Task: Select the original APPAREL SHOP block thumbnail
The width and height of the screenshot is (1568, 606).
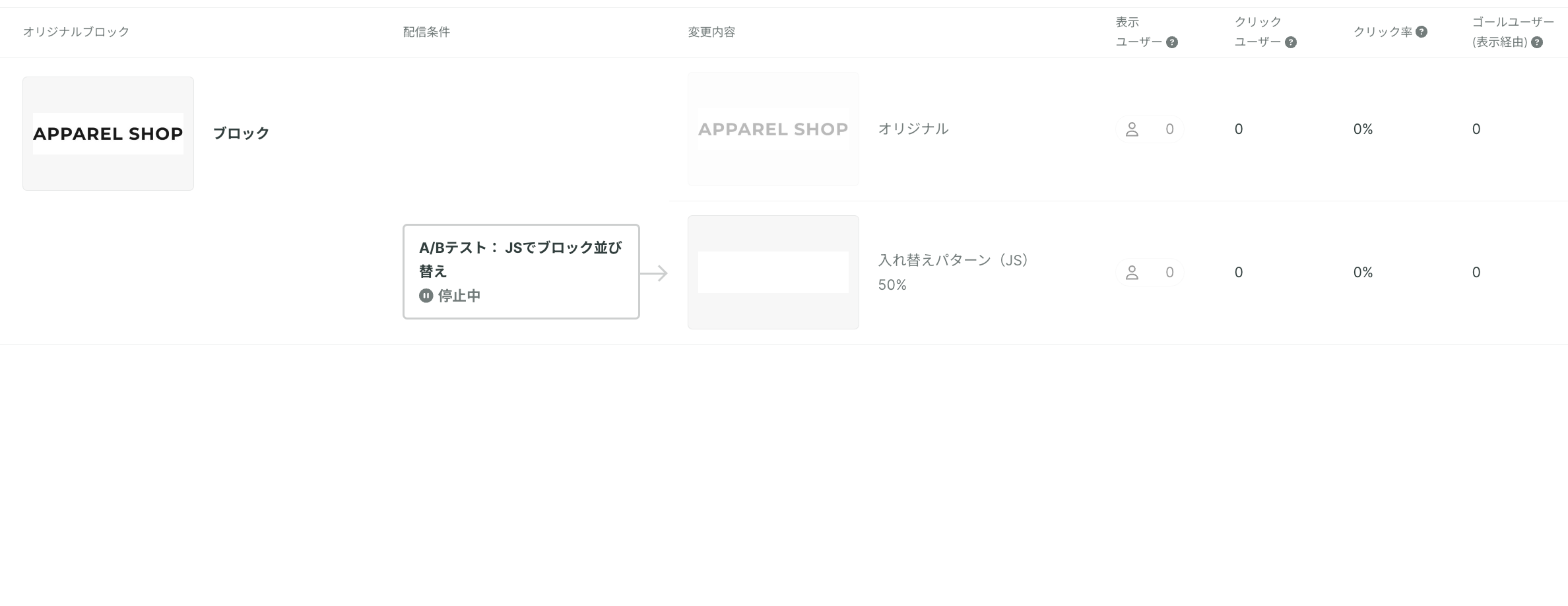Action: (108, 133)
